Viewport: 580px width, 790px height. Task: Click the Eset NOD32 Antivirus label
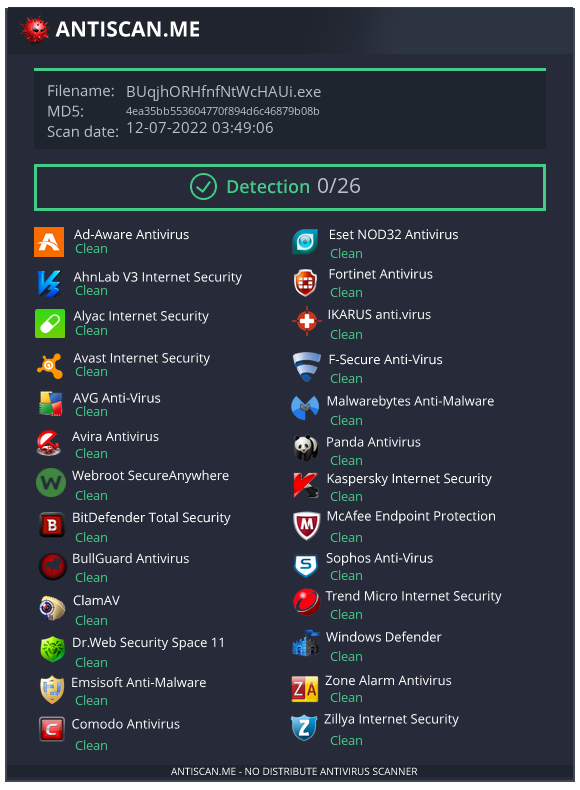coord(394,234)
